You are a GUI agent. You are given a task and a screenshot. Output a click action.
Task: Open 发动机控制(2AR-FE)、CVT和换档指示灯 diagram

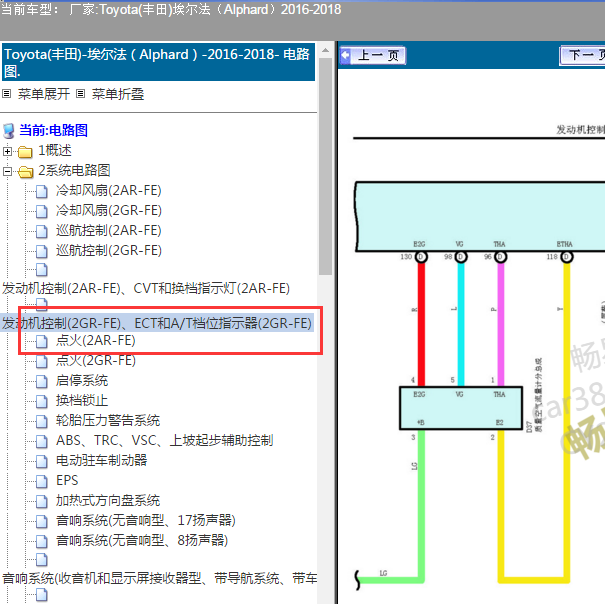coord(146,289)
